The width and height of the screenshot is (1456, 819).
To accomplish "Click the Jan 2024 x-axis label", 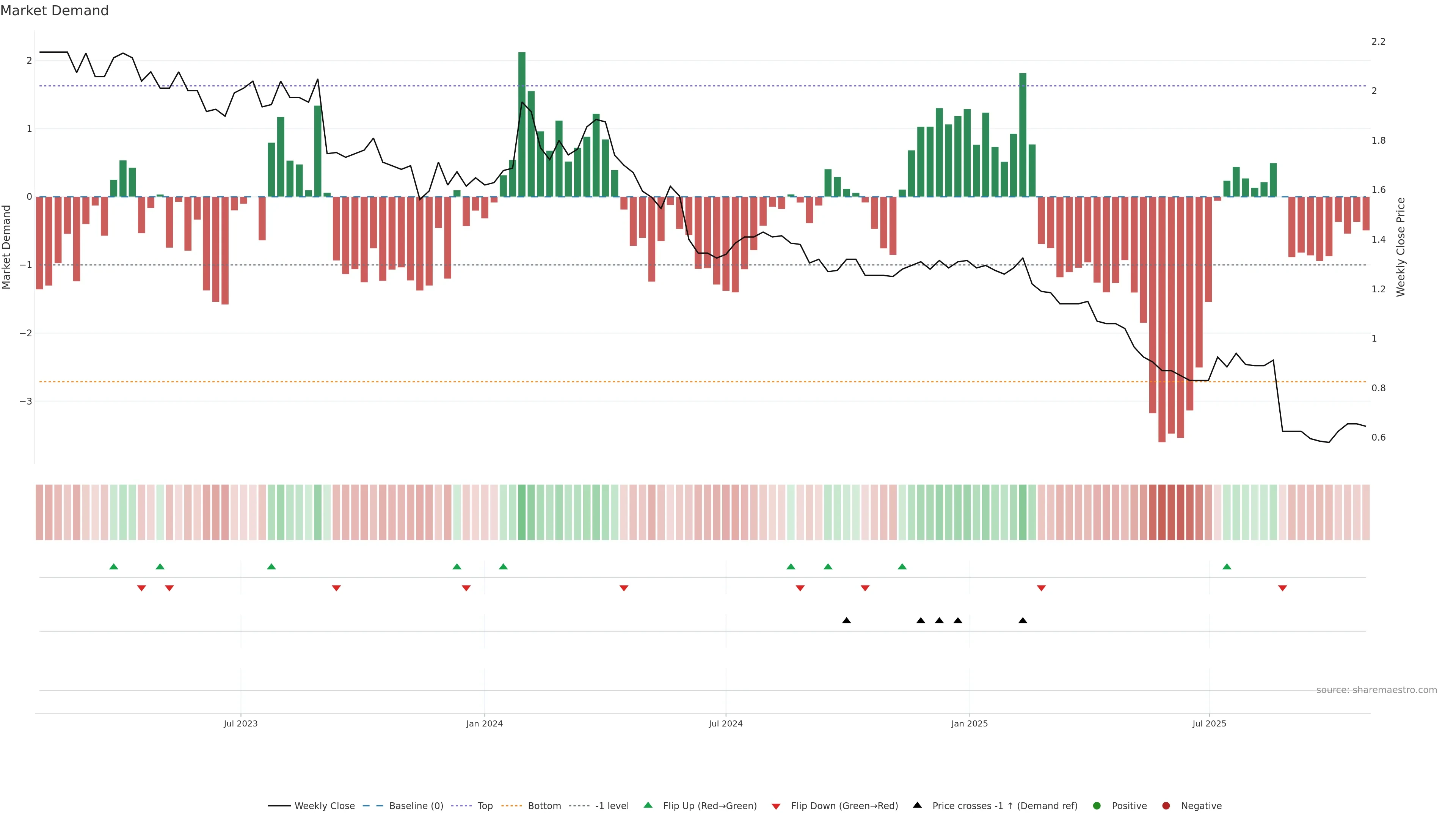I will [485, 724].
